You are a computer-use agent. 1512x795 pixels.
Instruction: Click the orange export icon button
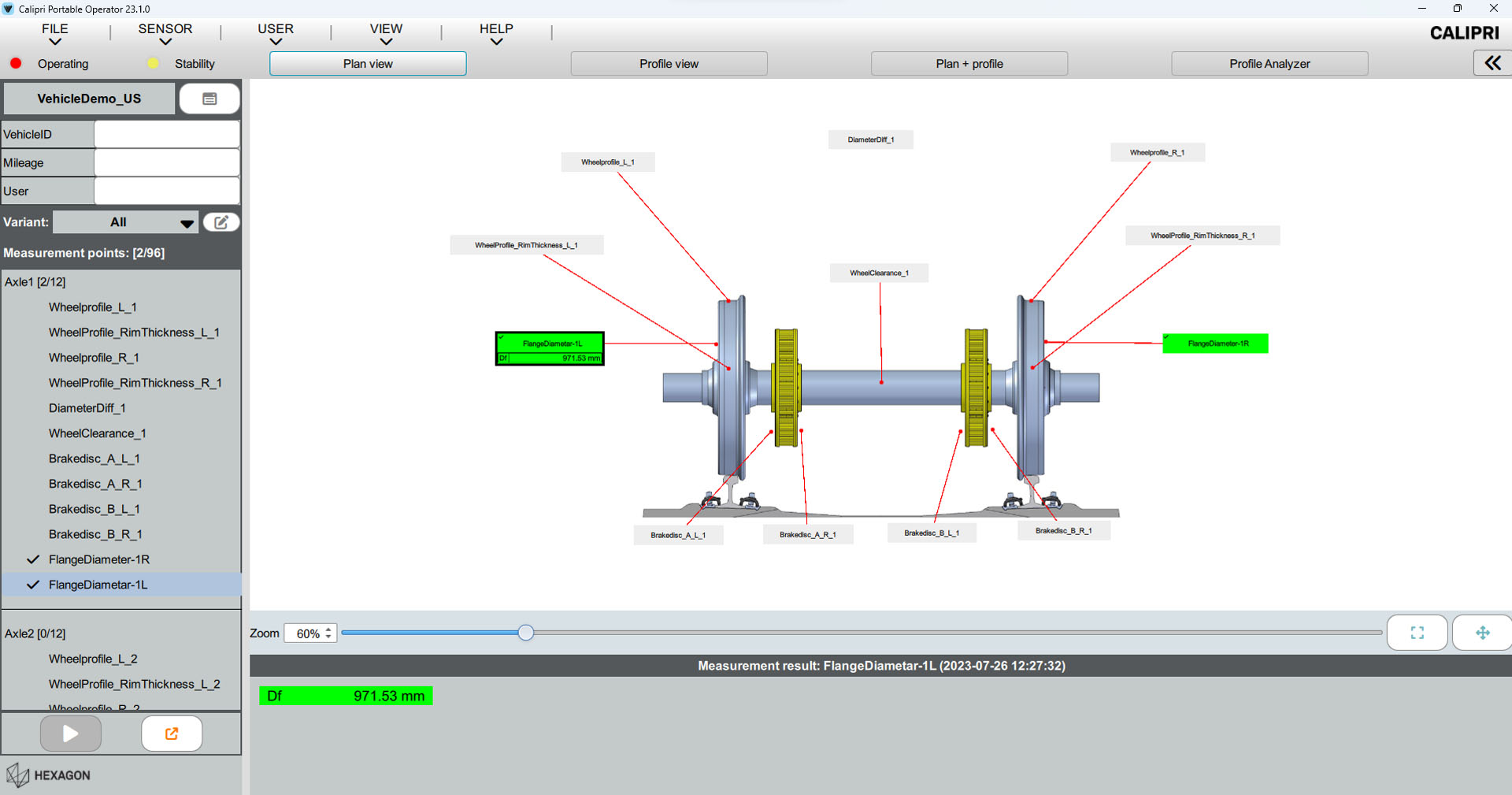172,734
